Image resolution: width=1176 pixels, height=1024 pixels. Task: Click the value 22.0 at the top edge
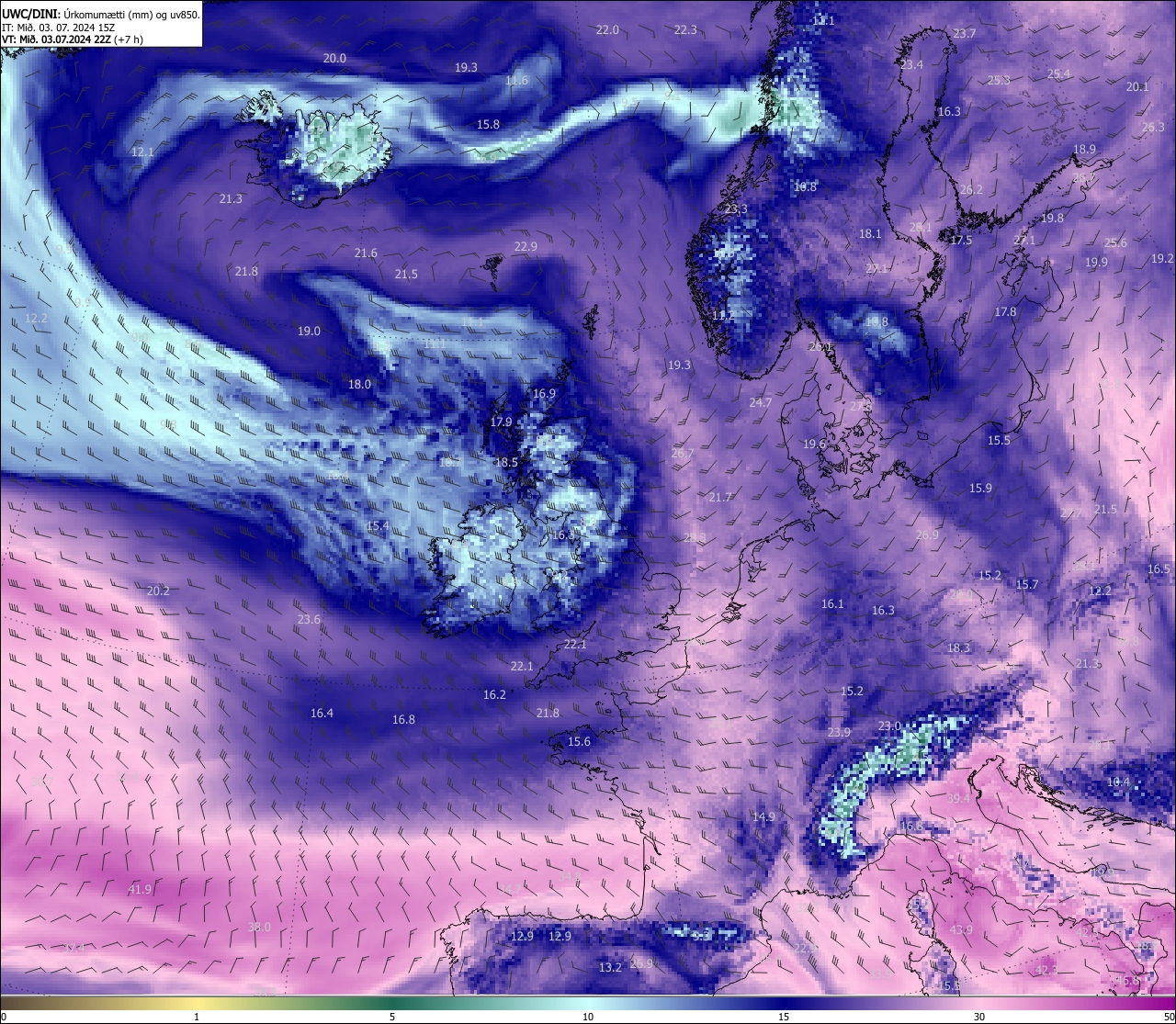coord(607,29)
